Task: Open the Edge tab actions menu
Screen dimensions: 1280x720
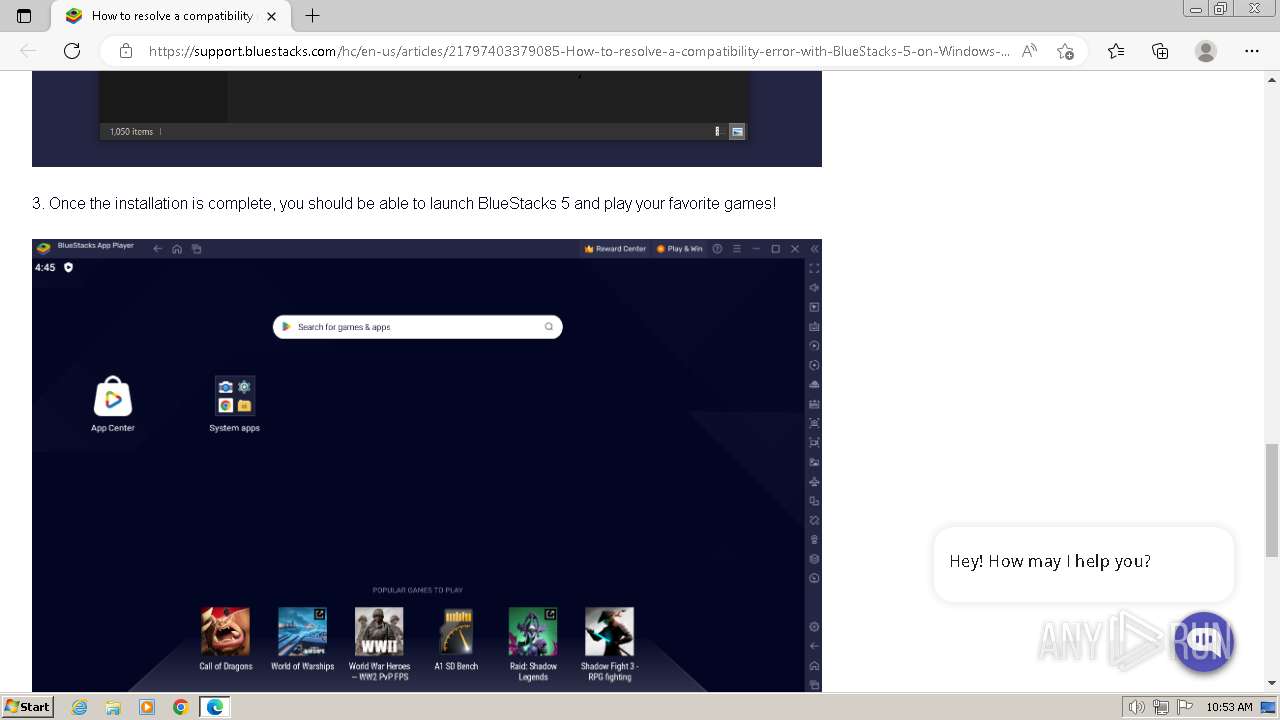Action: pyautogui.click(x=24, y=16)
